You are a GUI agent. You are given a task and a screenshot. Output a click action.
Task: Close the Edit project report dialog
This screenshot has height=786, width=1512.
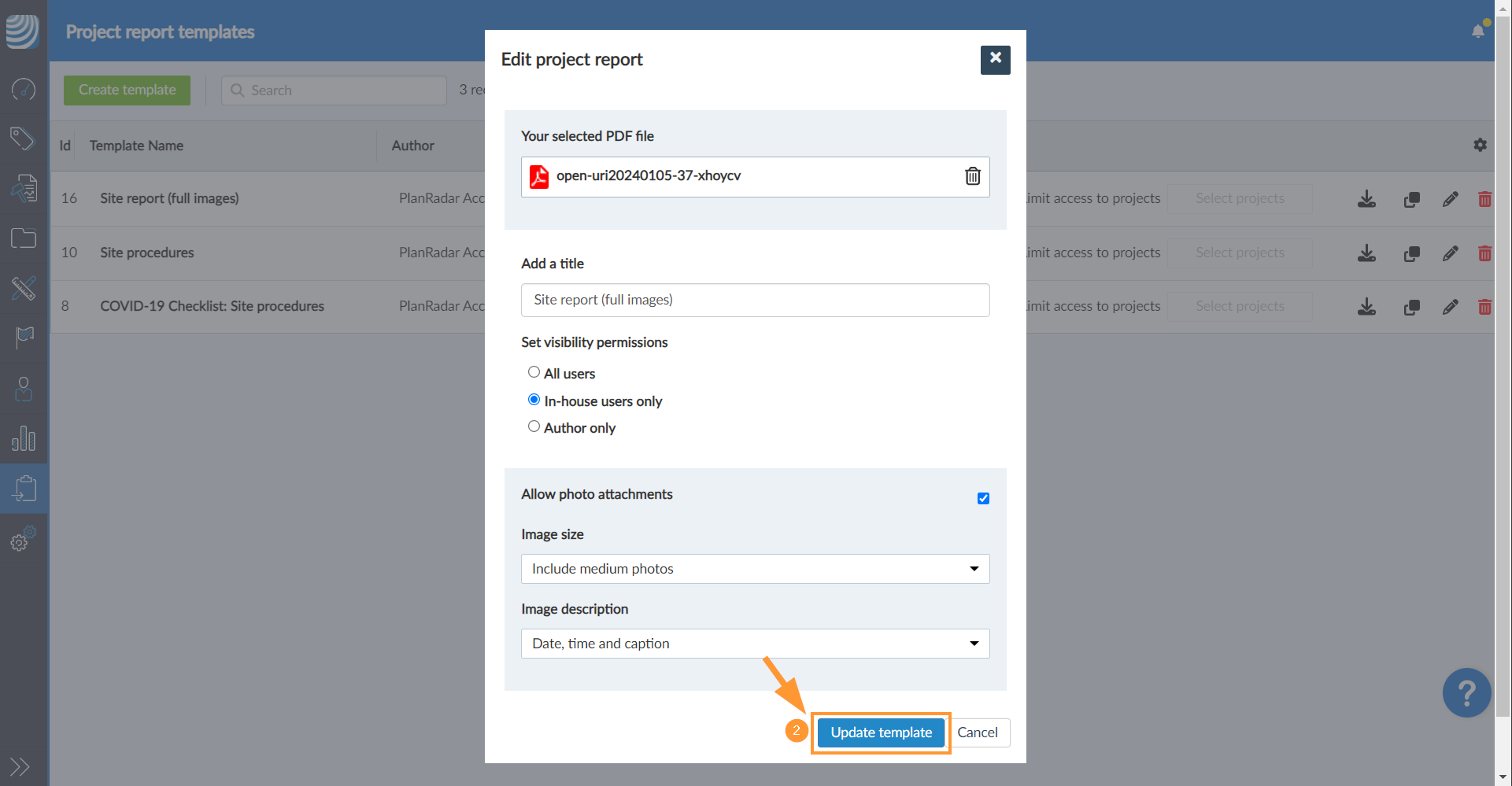995,59
